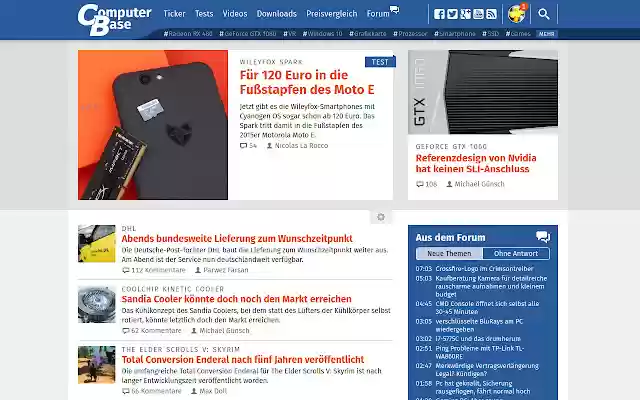Open 66 Kommentare link

click(x=152, y=391)
